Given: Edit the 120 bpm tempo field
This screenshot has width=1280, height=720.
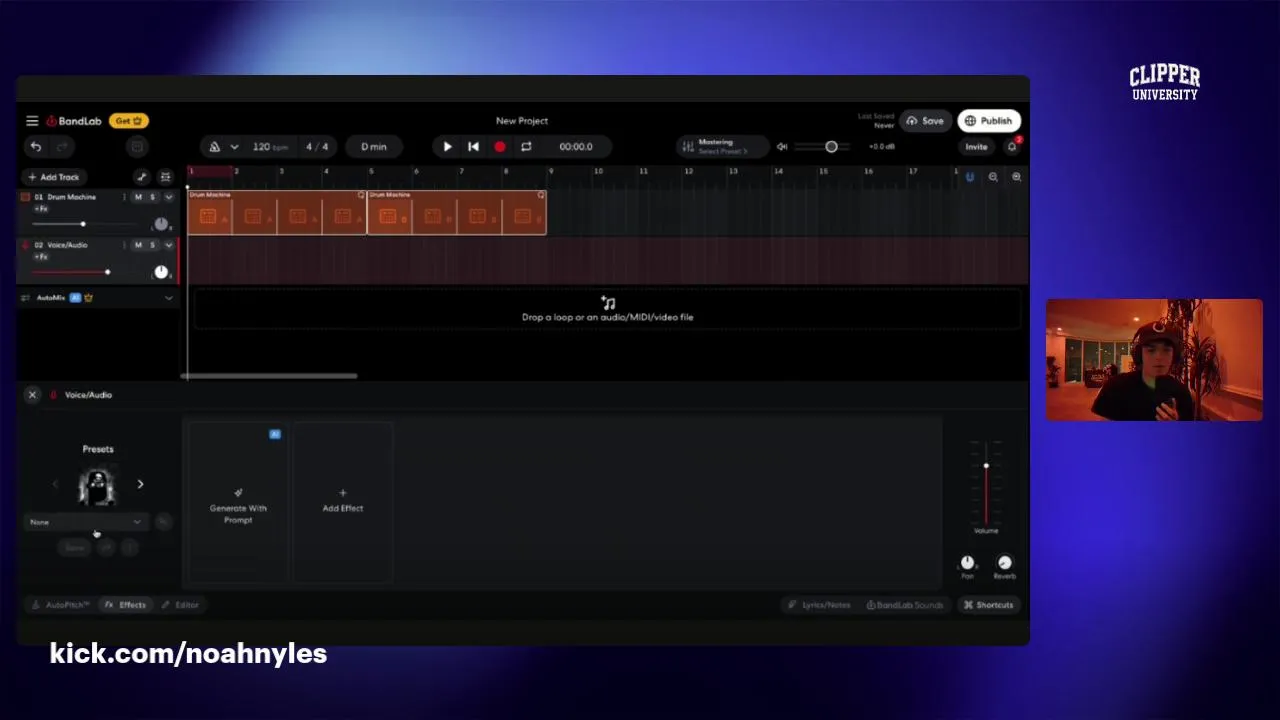Looking at the screenshot, I should coord(269,147).
